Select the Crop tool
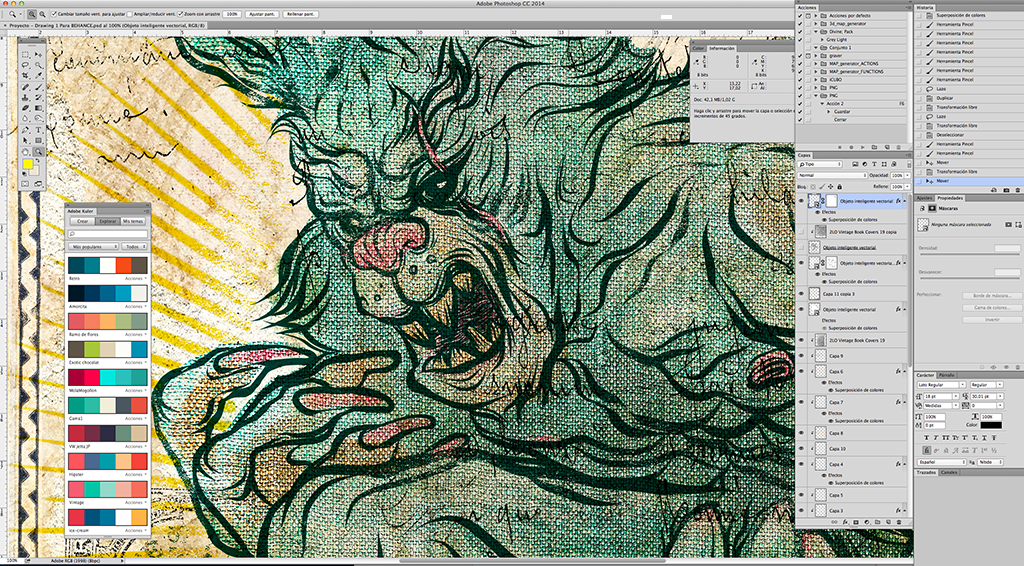Image resolution: width=1024 pixels, height=566 pixels. (25, 76)
